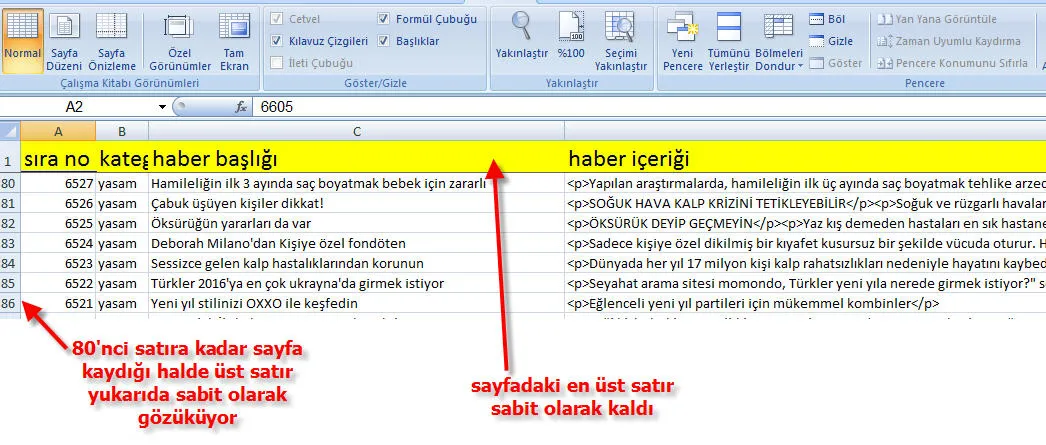This screenshot has height=445, width=1046.
Task: Switch to Normal workbook view
Action: 22,41
